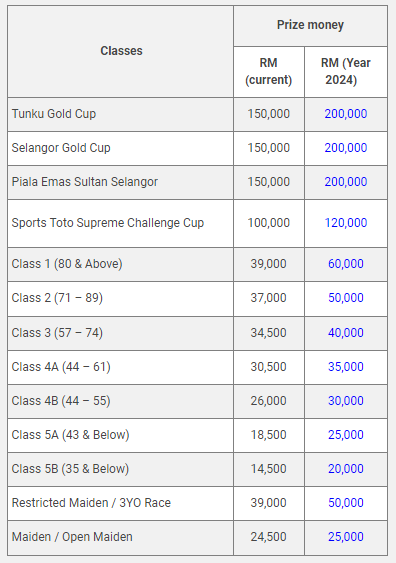The image size is (396, 563).
Task: Click the Classes column header
Action: pos(121,51)
